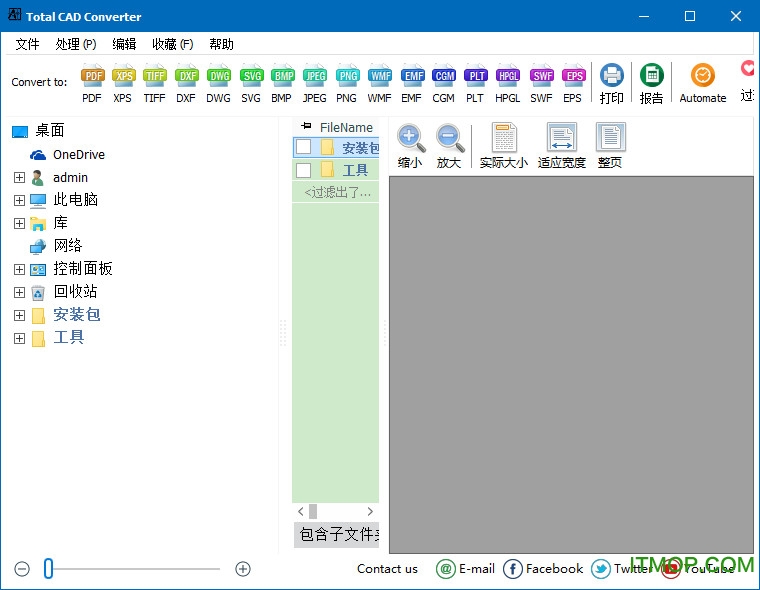Click the <过滤出了…> filtered row
Viewport: 760px width, 590px height.
pos(335,192)
